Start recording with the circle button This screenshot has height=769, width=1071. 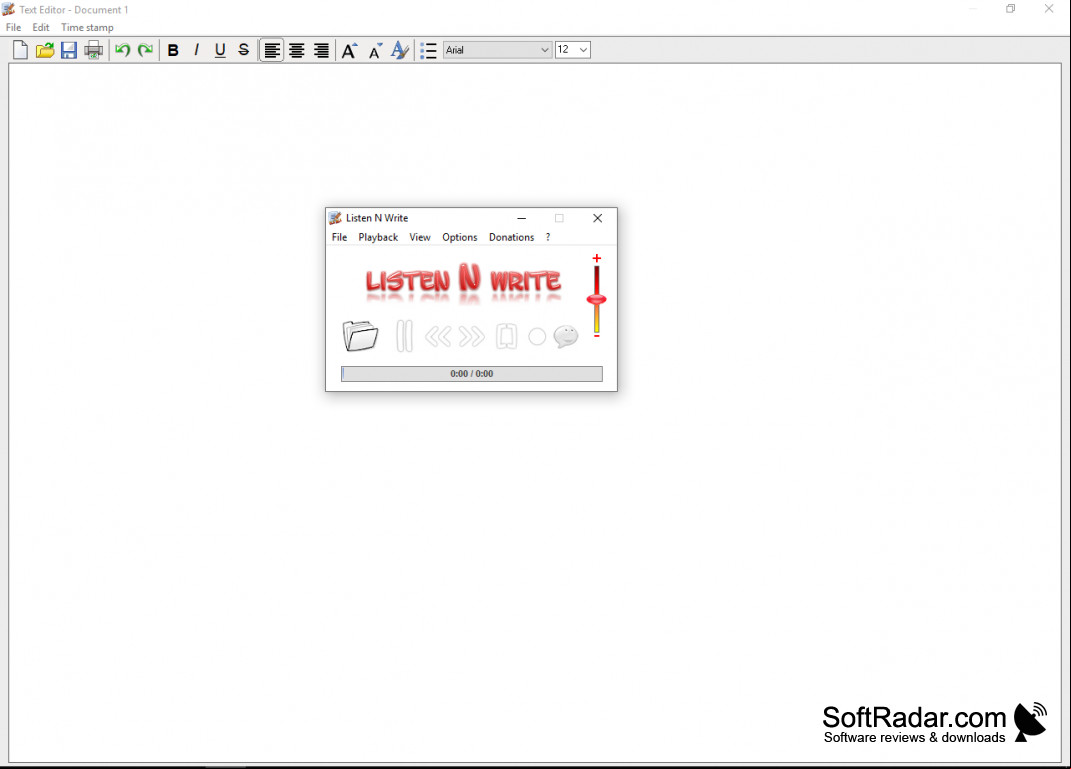tap(538, 336)
